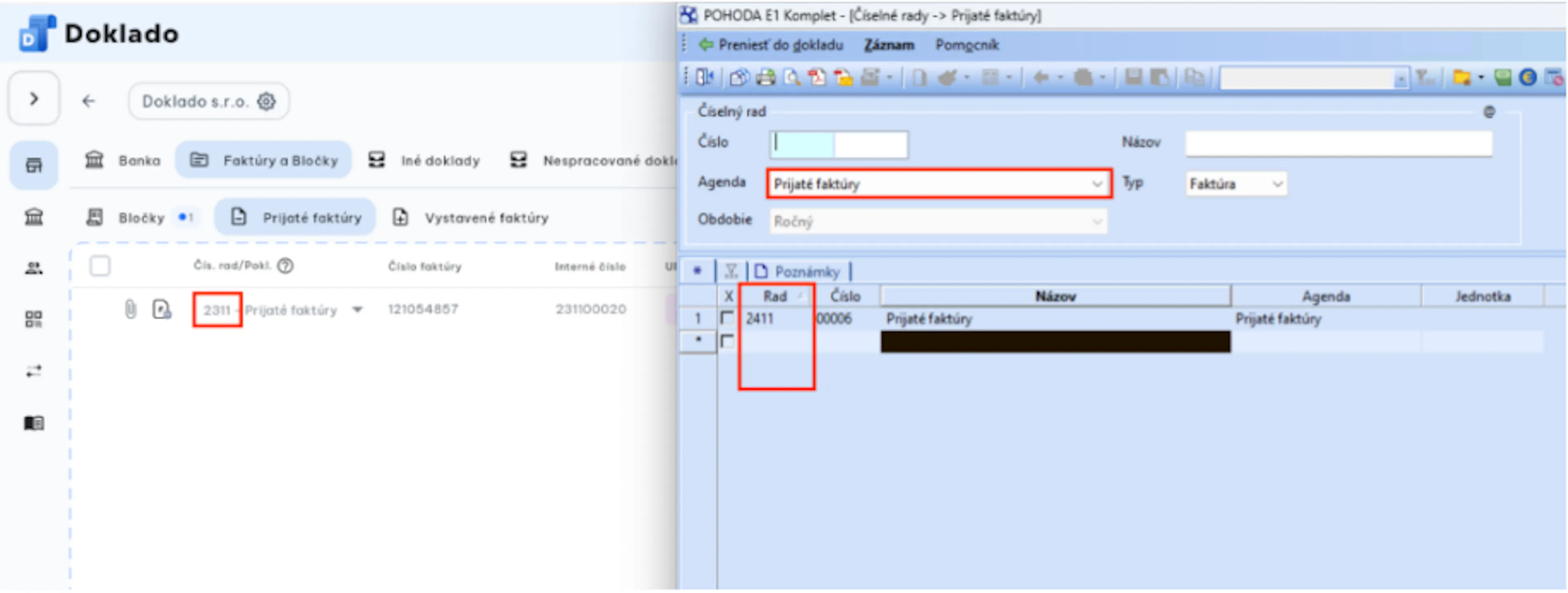Click the copy documents icon in POHODA toolbar
The image size is (1568, 593).
coord(1194,77)
